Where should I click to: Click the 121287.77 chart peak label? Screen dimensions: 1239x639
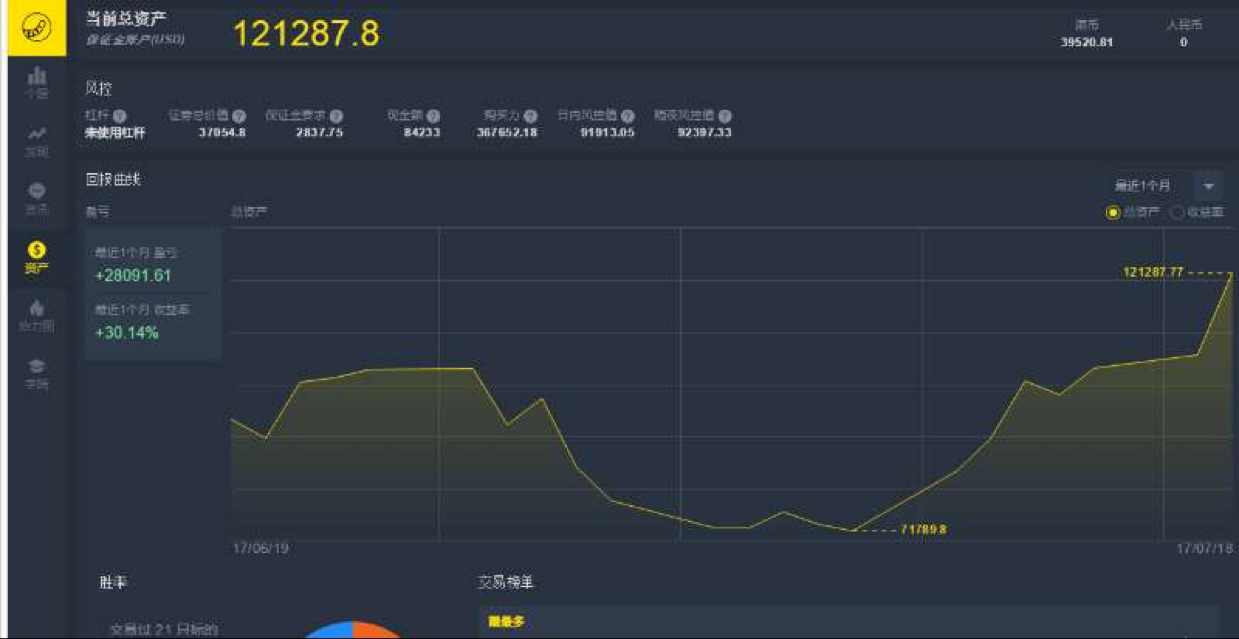pos(1153,272)
